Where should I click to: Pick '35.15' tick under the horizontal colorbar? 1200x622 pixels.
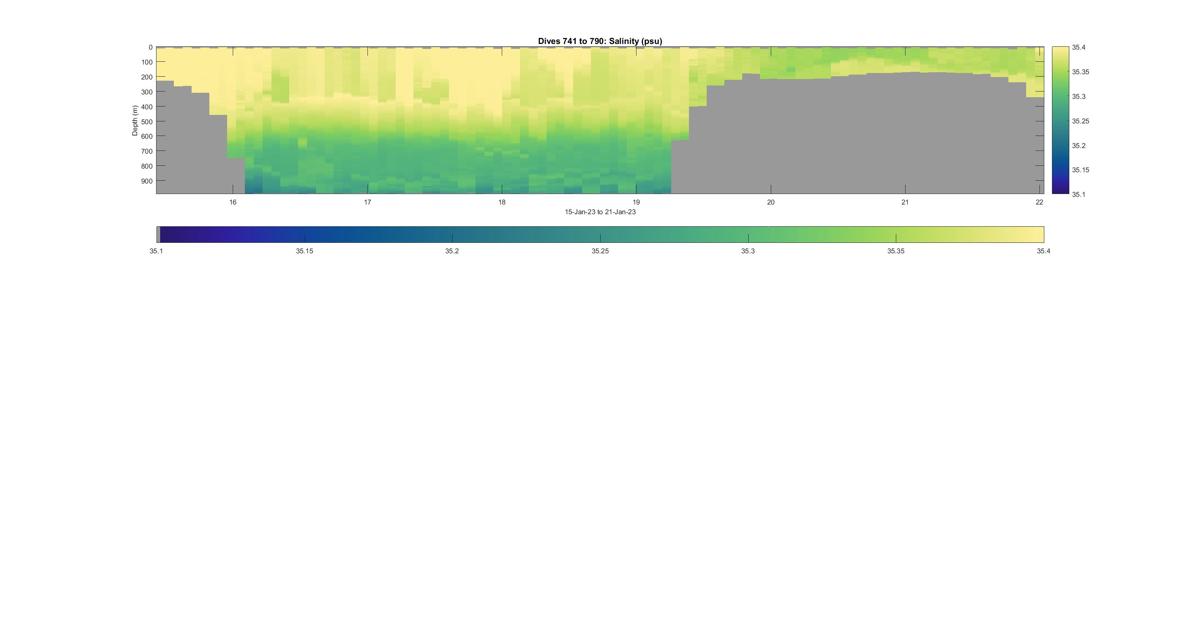pyautogui.click(x=304, y=251)
